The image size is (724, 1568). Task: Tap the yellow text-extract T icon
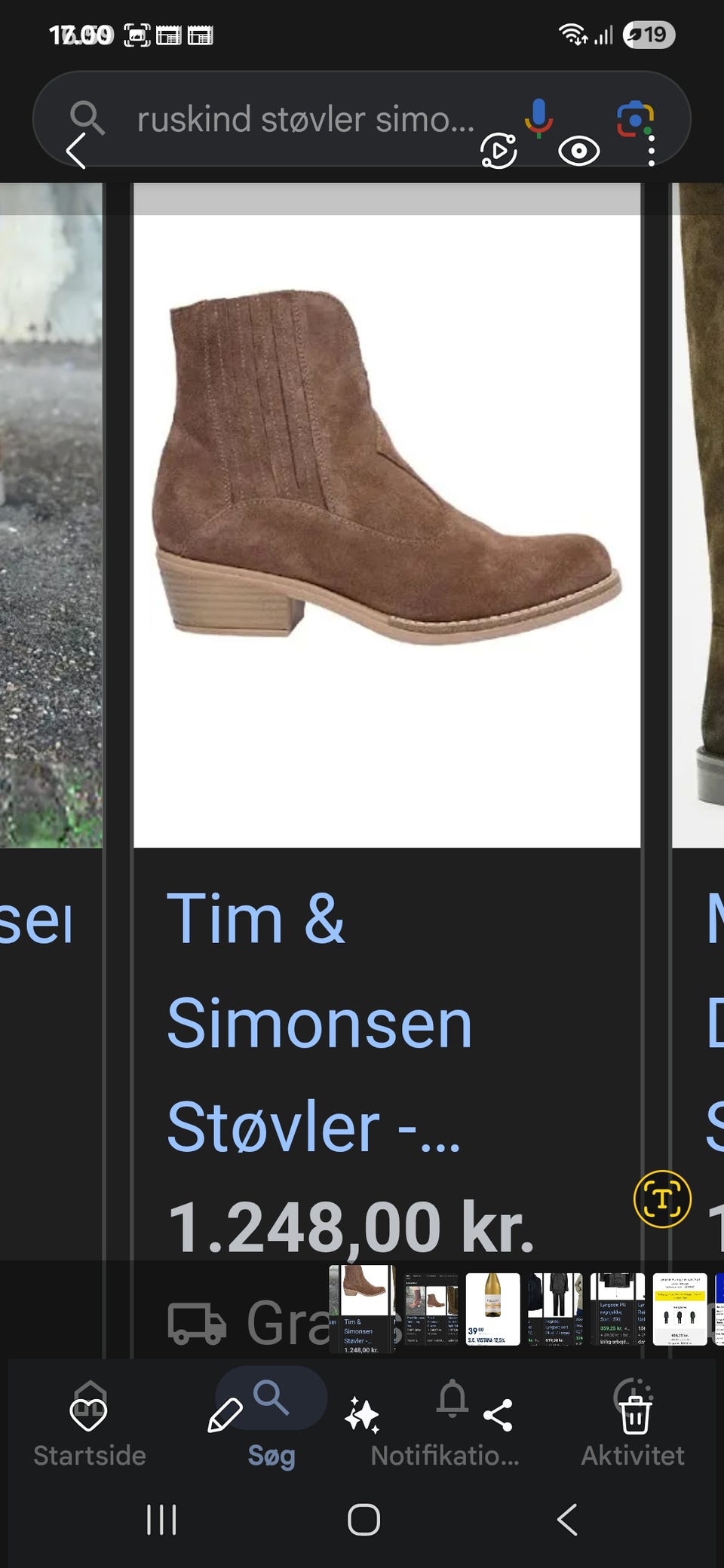pyautogui.click(x=662, y=1199)
